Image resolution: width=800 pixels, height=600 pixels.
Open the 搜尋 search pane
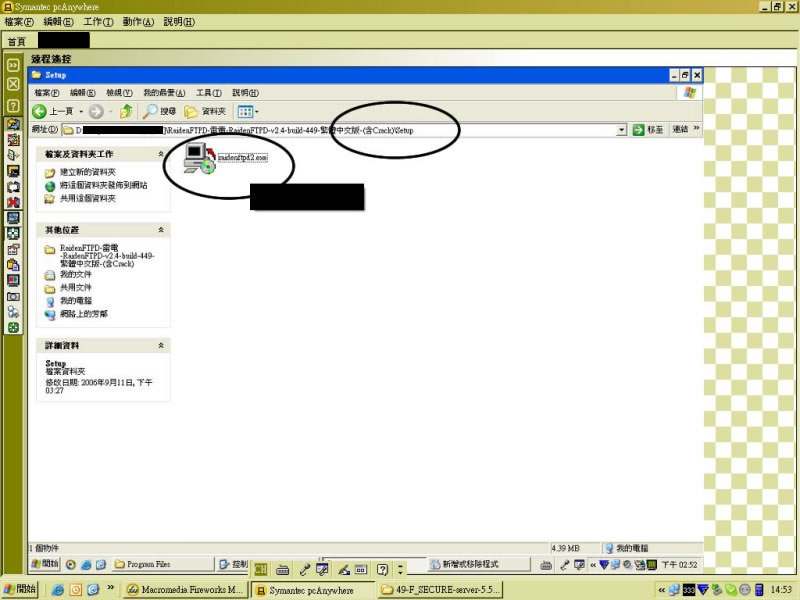[x=159, y=111]
